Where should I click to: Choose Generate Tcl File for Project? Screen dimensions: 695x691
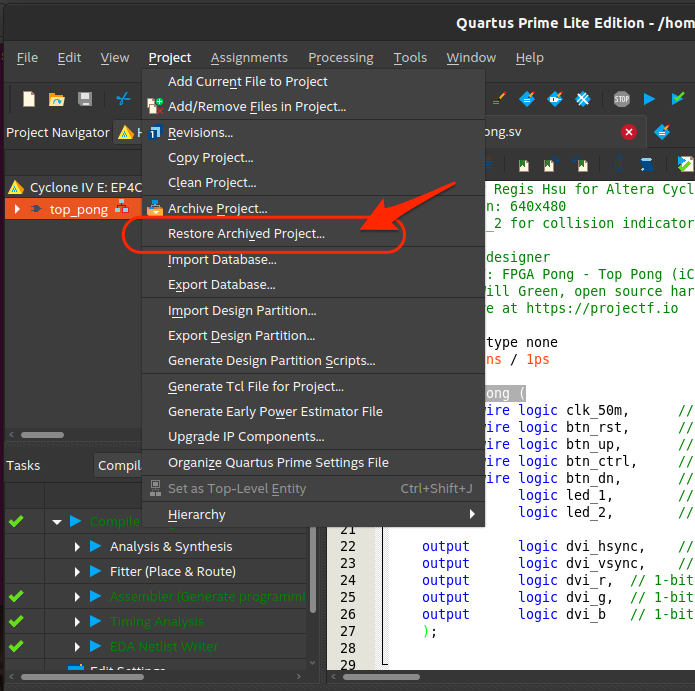pos(313,386)
